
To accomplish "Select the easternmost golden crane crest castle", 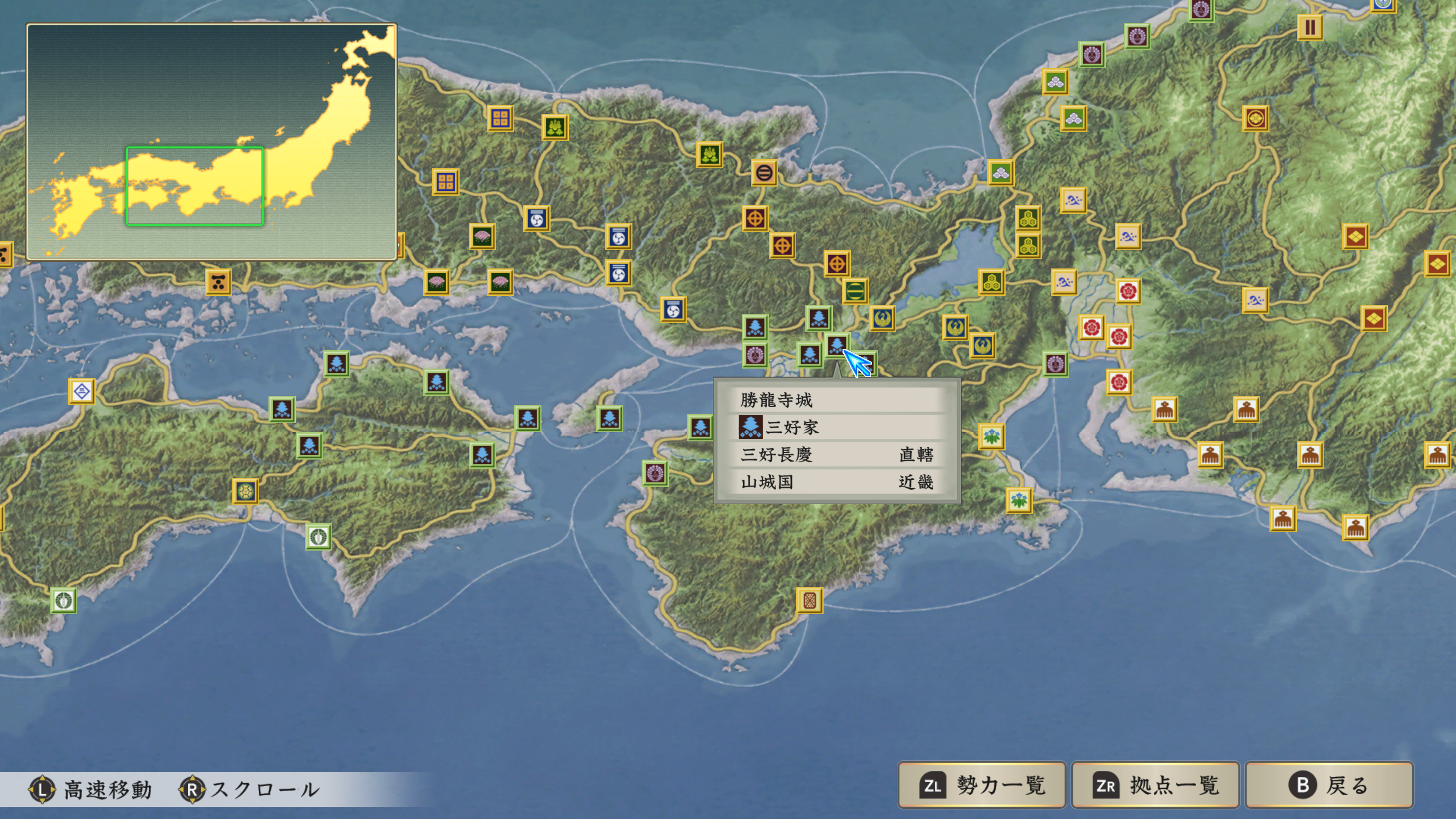I will pos(982,345).
